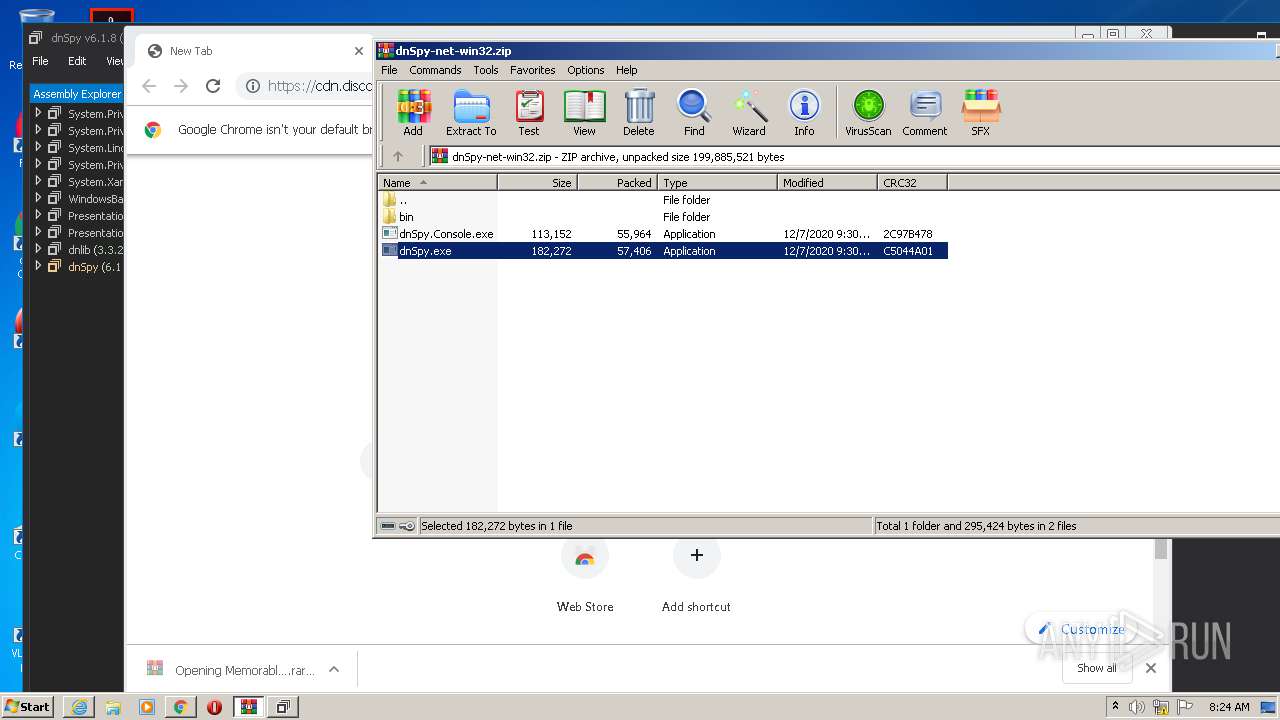Open WinRAR Tools menu

pyautogui.click(x=486, y=70)
